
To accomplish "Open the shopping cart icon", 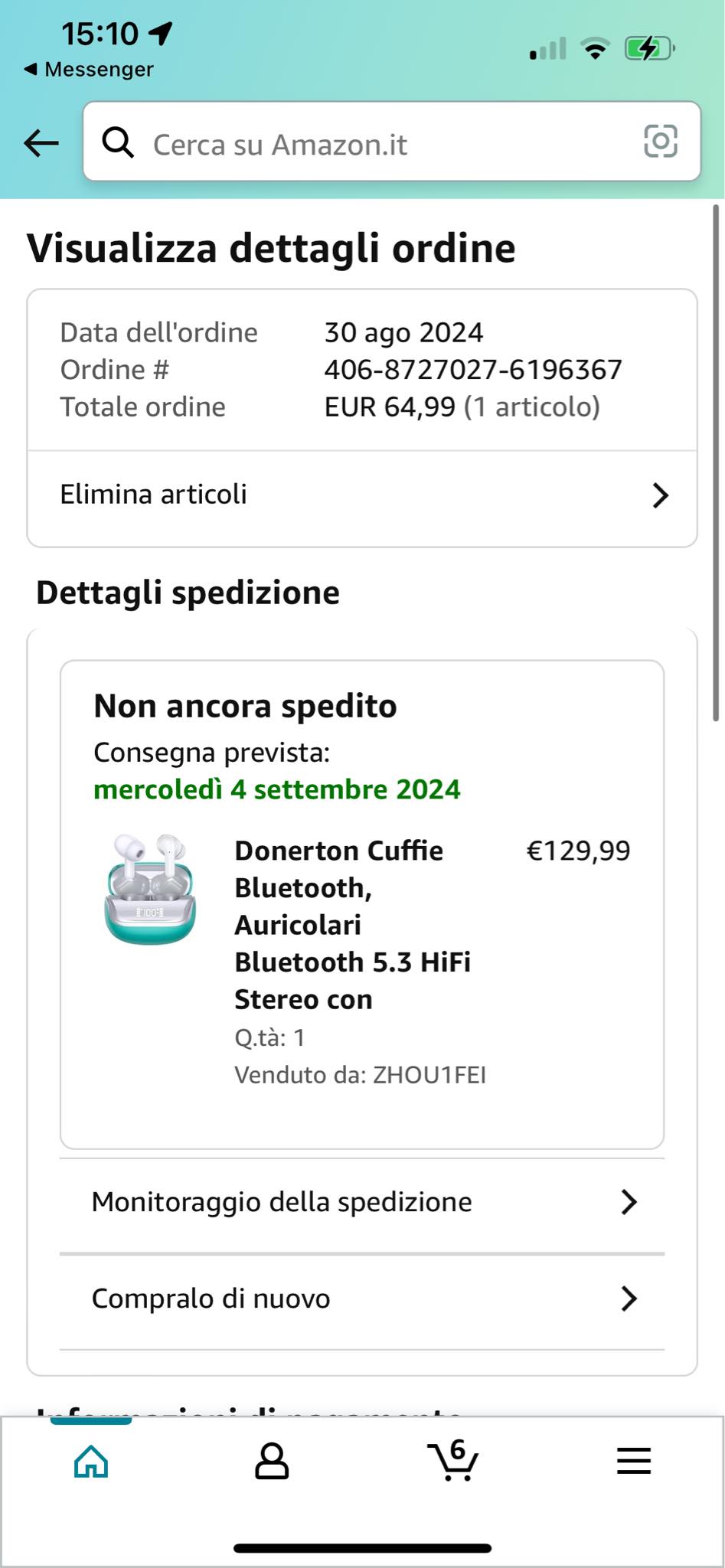I will pos(453,1459).
